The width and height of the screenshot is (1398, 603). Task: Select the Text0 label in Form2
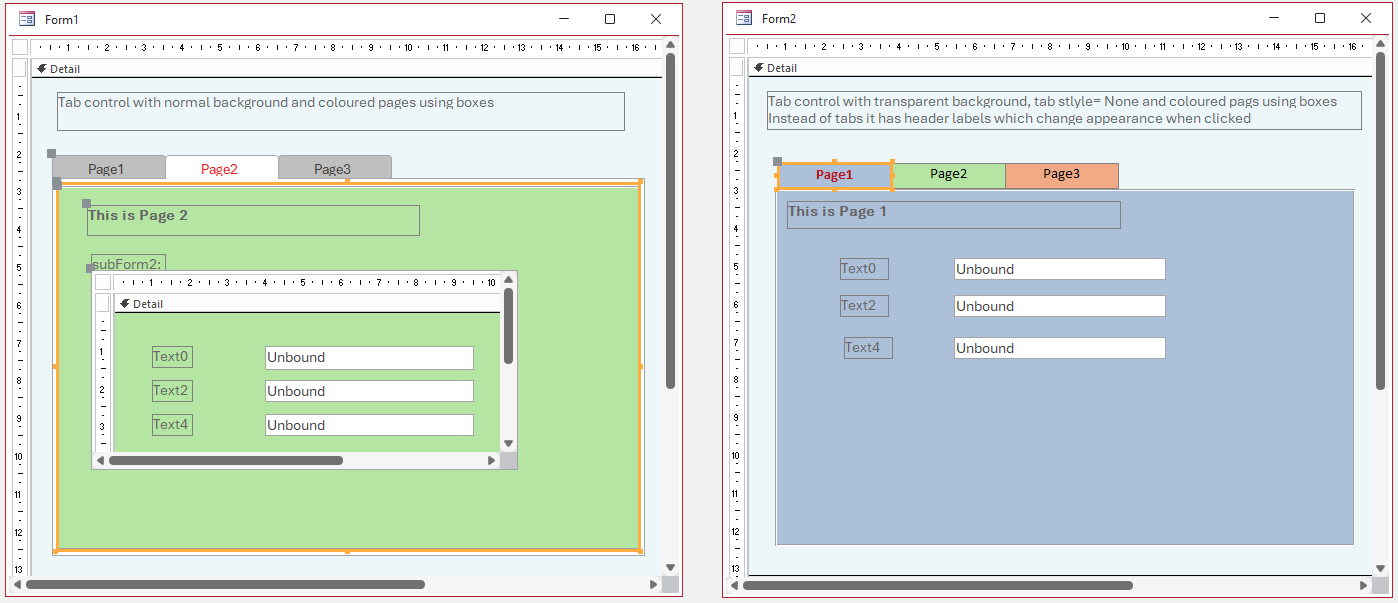pos(864,269)
